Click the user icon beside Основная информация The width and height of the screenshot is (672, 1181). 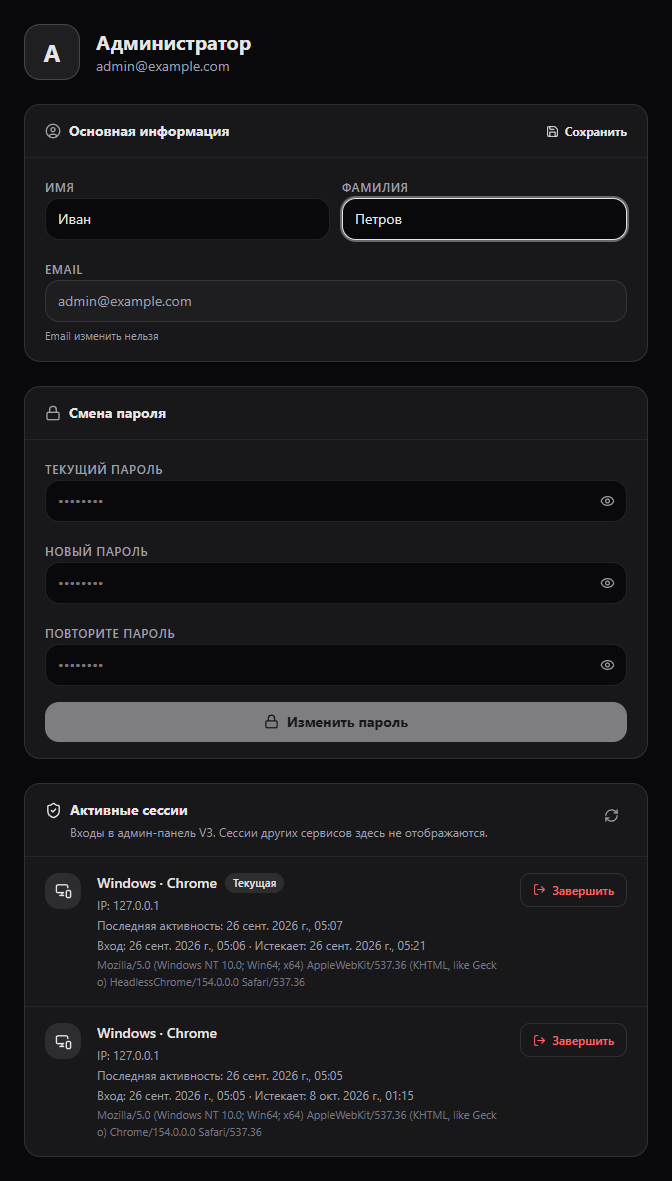click(53, 131)
